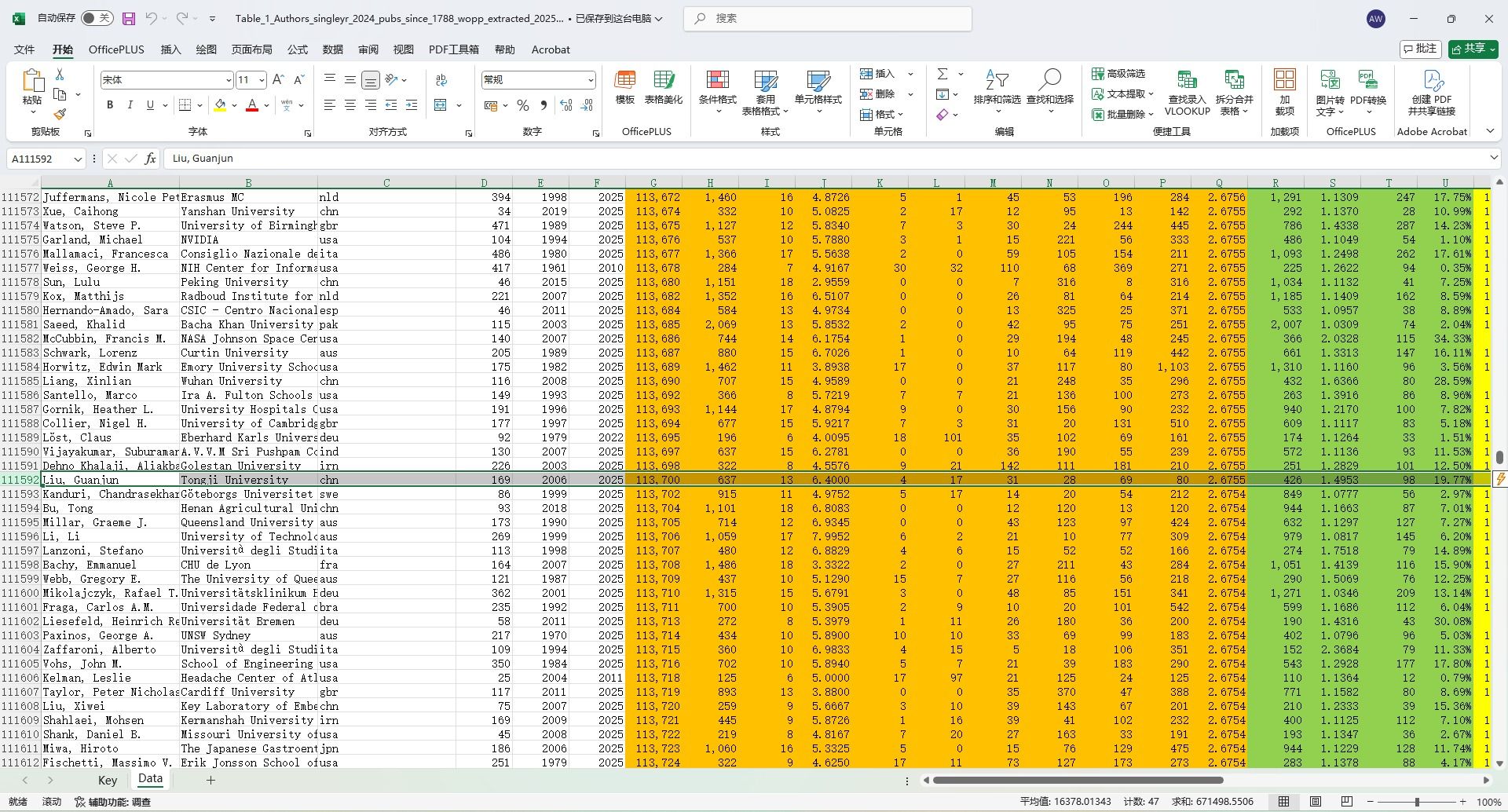Image resolution: width=1508 pixels, height=812 pixels.
Task: Click the zoom slider in status bar
Action: [x=1416, y=802]
